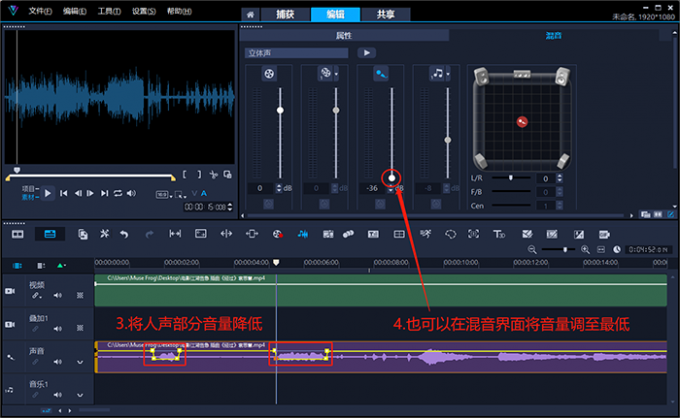Open the add/remove chapter point dropdown

point(60,265)
